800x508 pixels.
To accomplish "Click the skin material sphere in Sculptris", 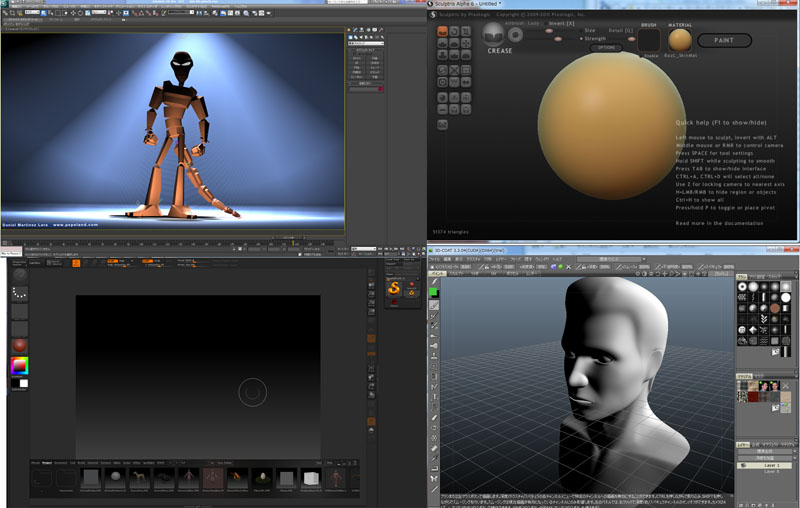I will click(x=679, y=41).
